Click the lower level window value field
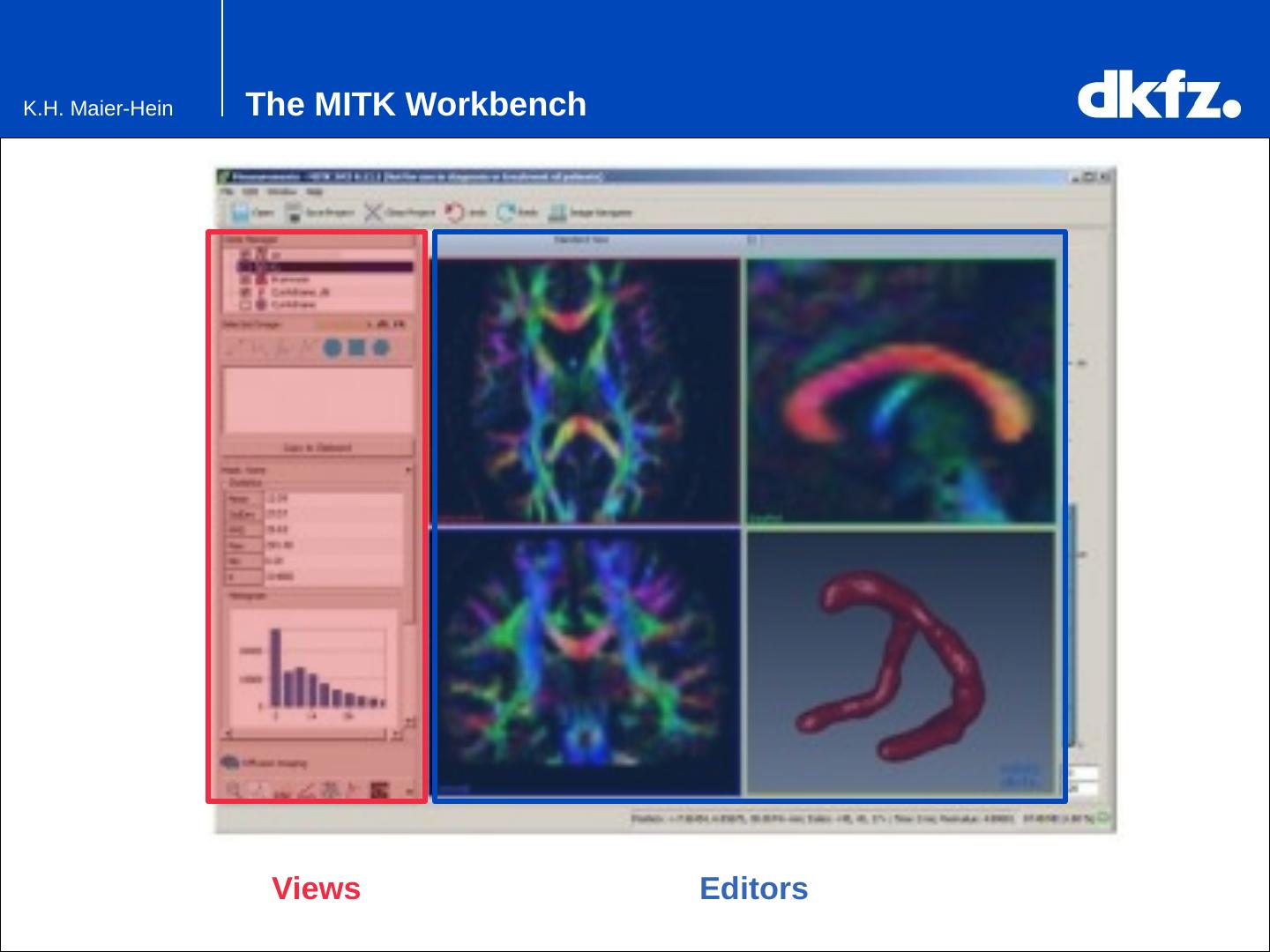Viewport: 1270px width, 952px height. click(1084, 788)
